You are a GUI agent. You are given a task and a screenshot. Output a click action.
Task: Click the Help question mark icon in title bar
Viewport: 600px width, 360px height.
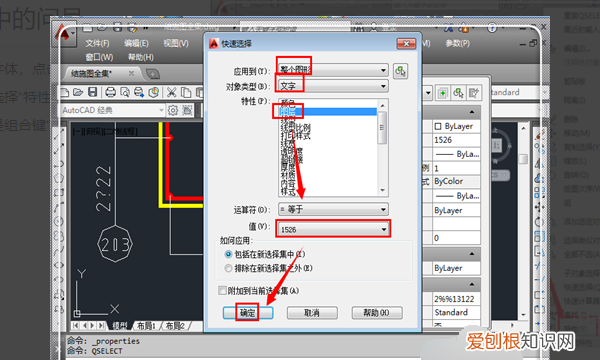coord(492,28)
